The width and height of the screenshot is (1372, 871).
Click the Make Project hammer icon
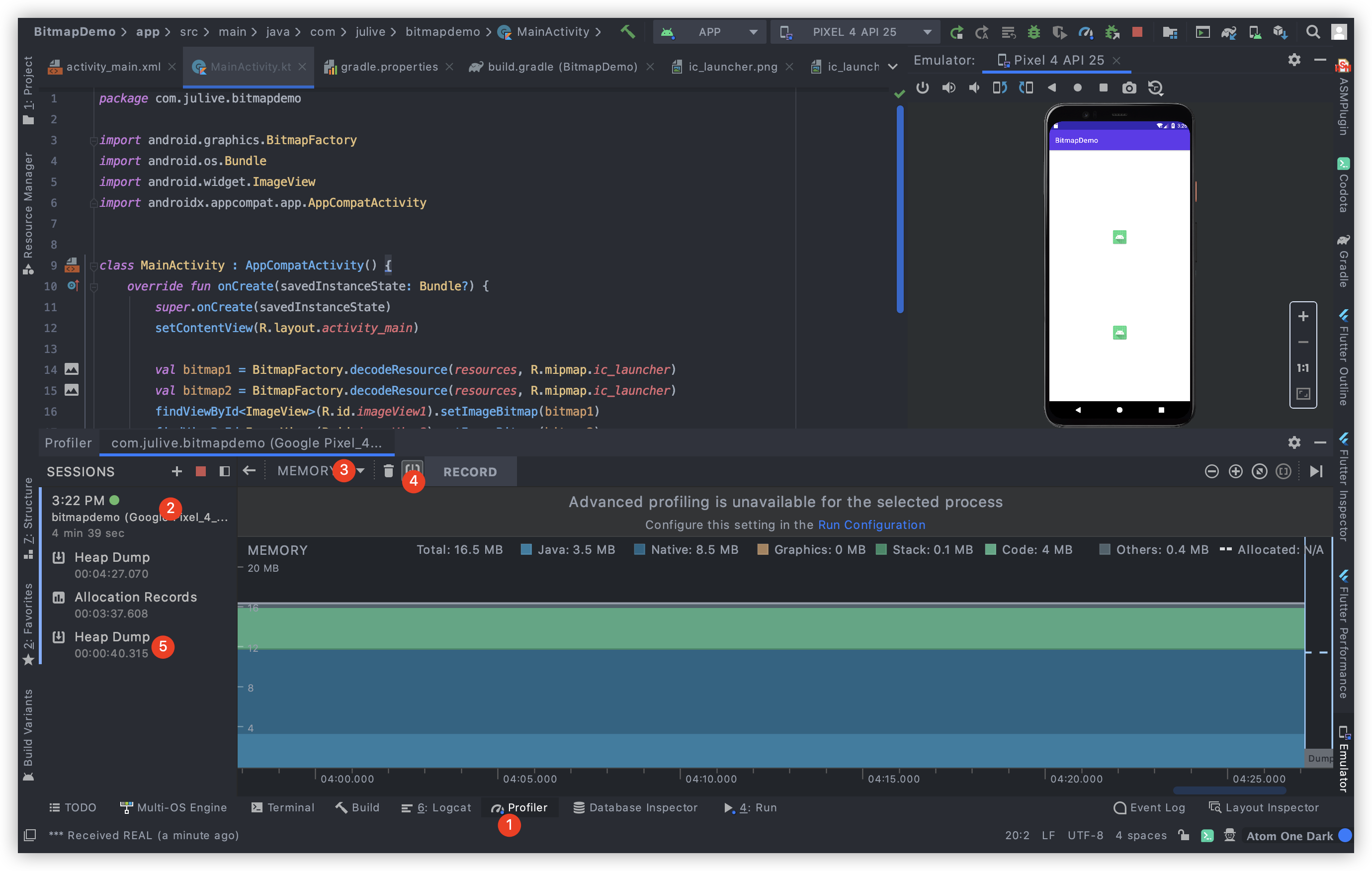click(x=627, y=32)
